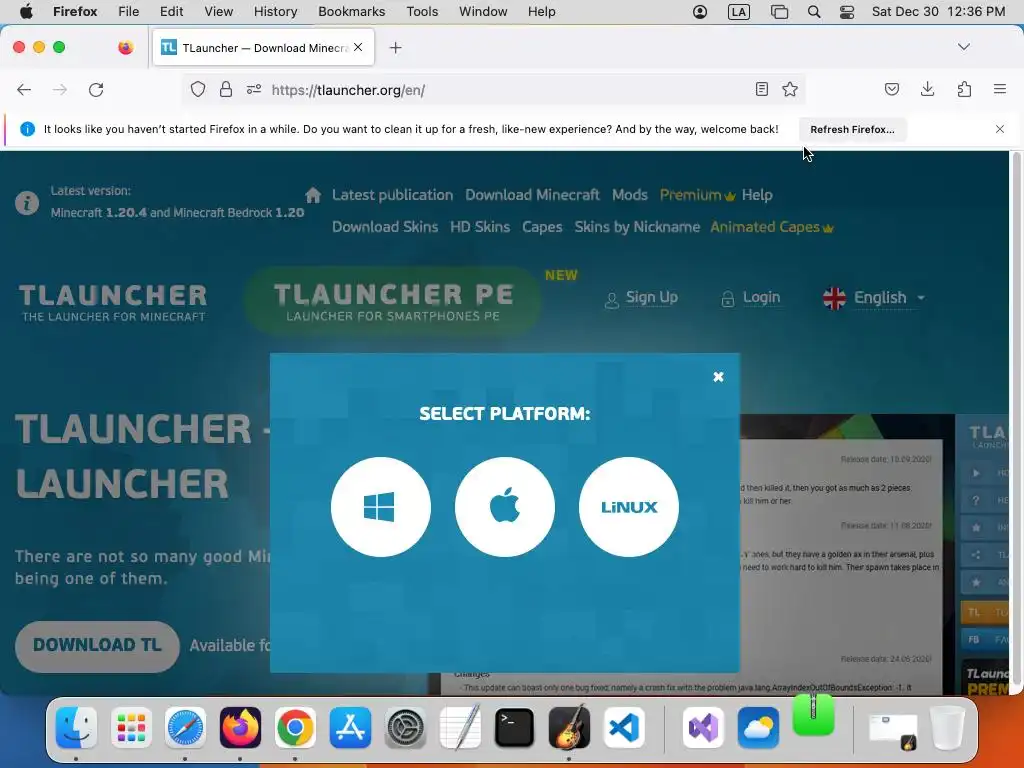Open a new tab with the plus button

396,48
